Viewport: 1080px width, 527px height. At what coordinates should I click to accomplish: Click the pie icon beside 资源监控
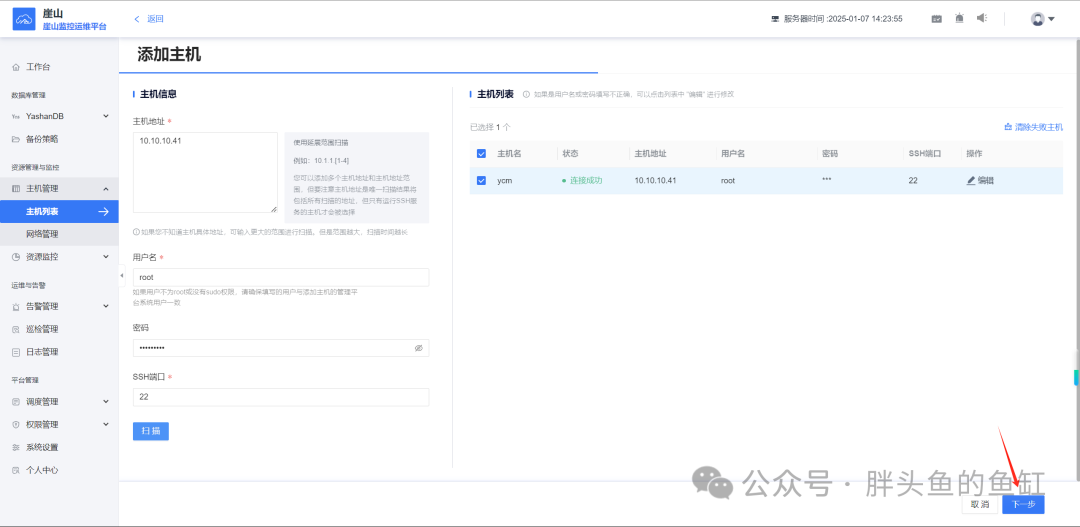point(16,257)
